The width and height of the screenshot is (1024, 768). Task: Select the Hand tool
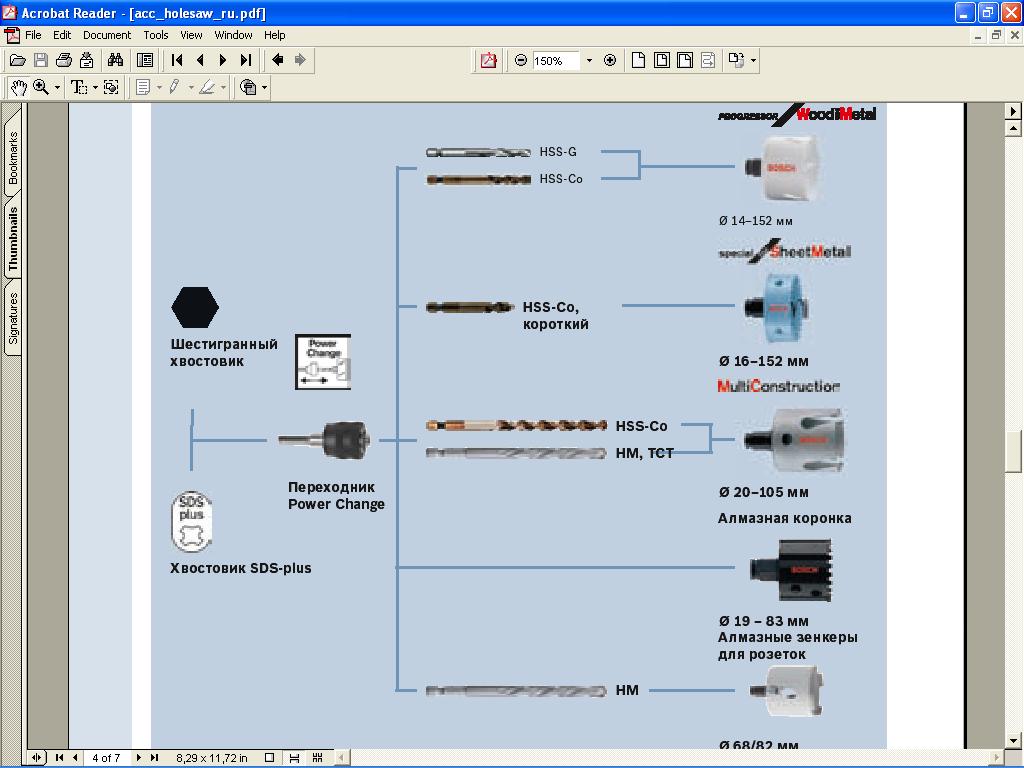coord(18,88)
